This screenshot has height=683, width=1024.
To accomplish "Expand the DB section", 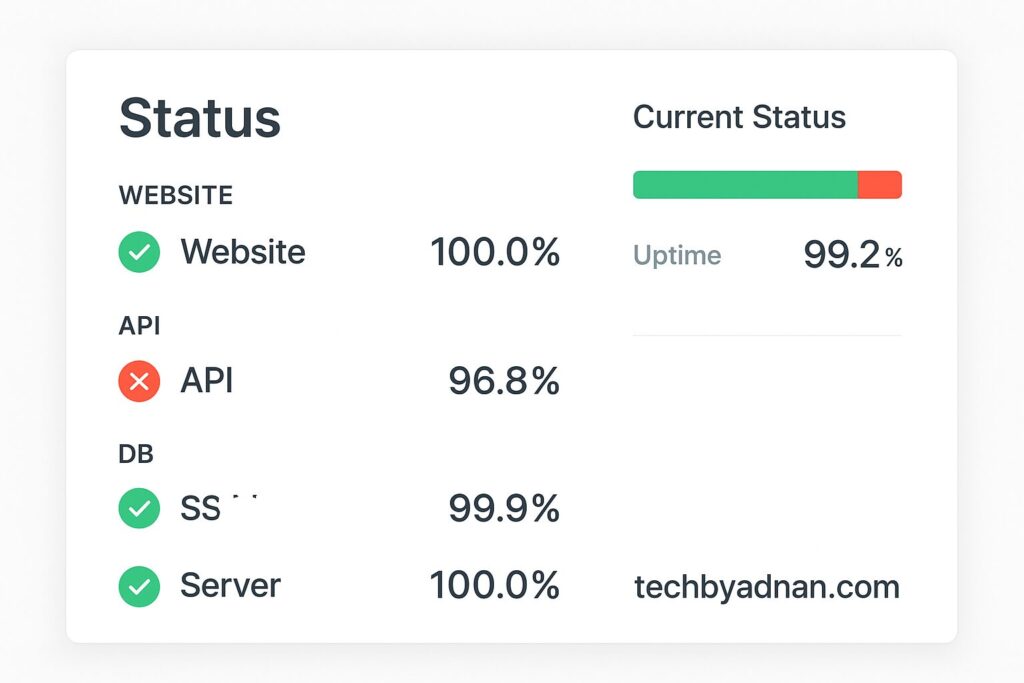I will coord(137,453).
